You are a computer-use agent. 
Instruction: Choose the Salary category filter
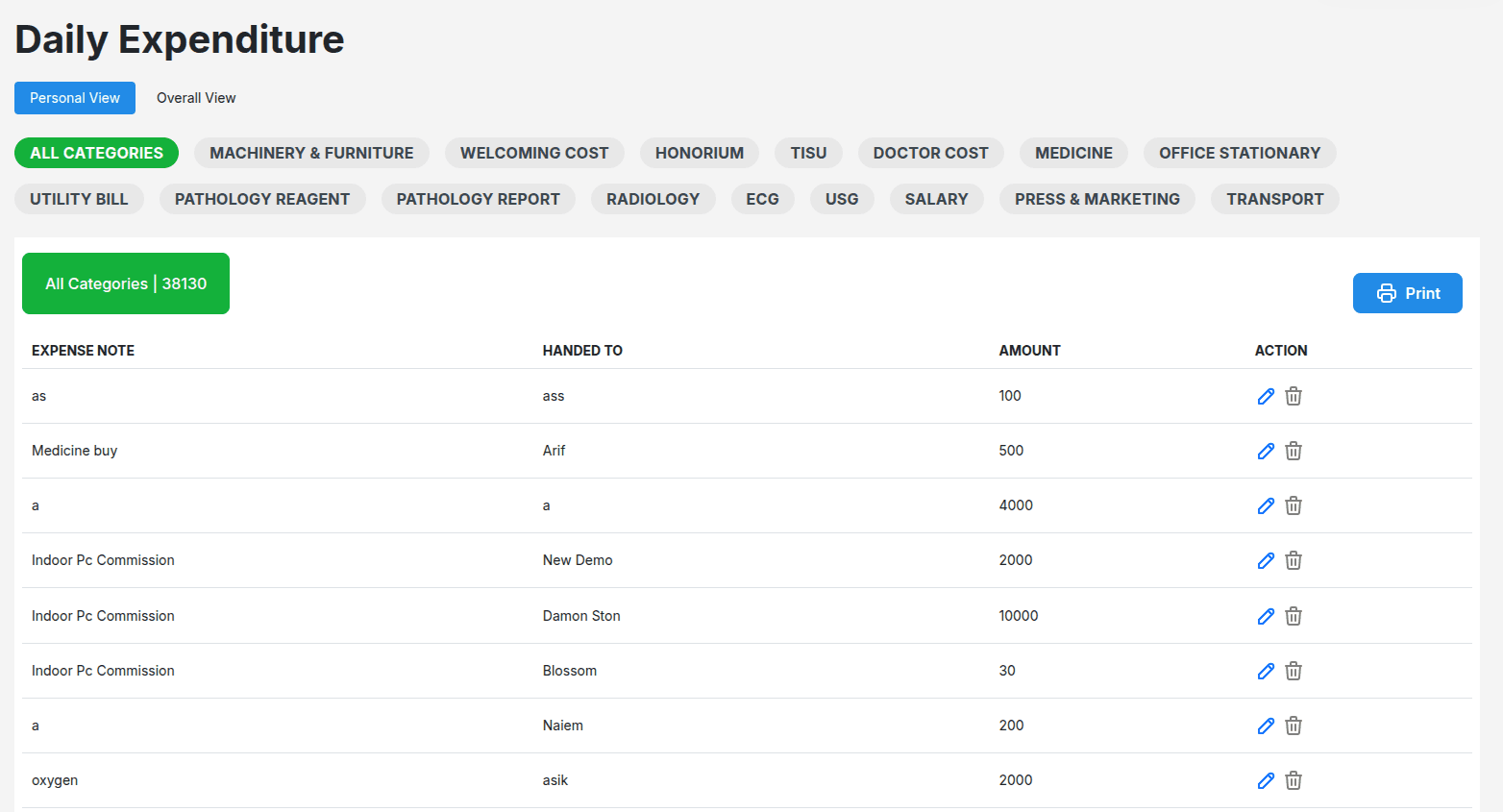point(936,199)
